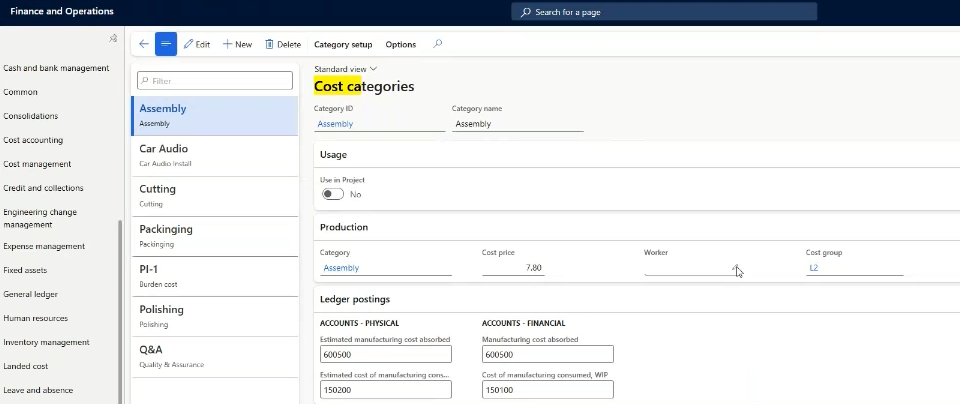Select the Polishing category
The height and width of the screenshot is (404, 960).
pos(215,316)
